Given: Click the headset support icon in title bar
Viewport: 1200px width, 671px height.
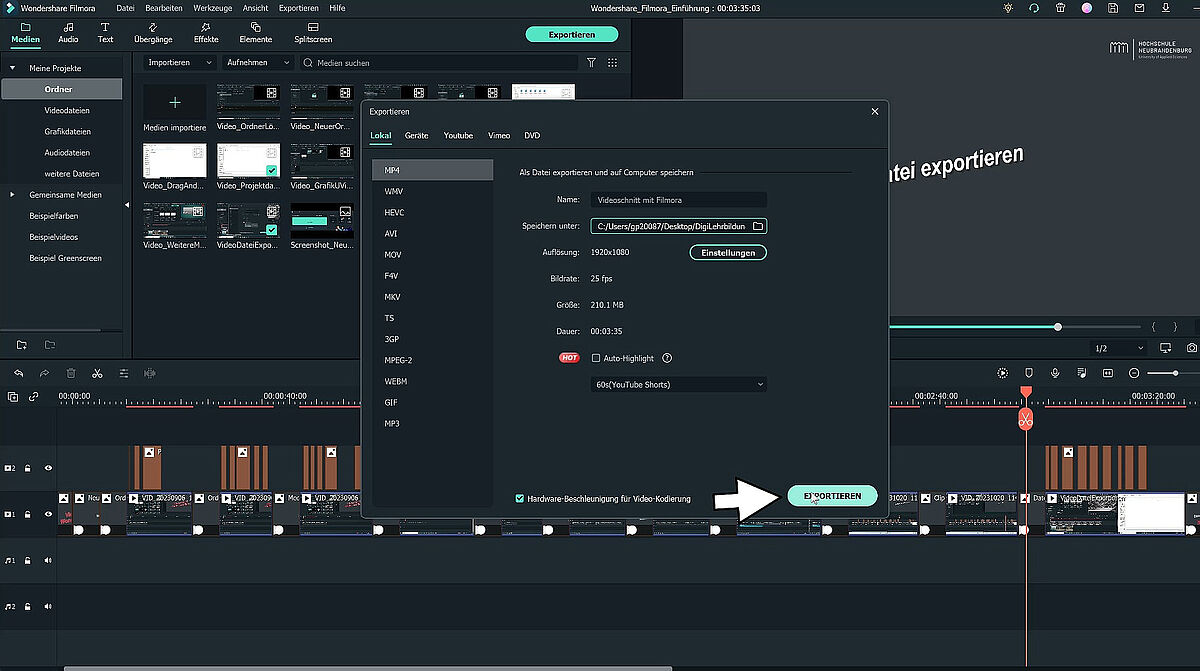Looking at the screenshot, I should coord(1033,7).
